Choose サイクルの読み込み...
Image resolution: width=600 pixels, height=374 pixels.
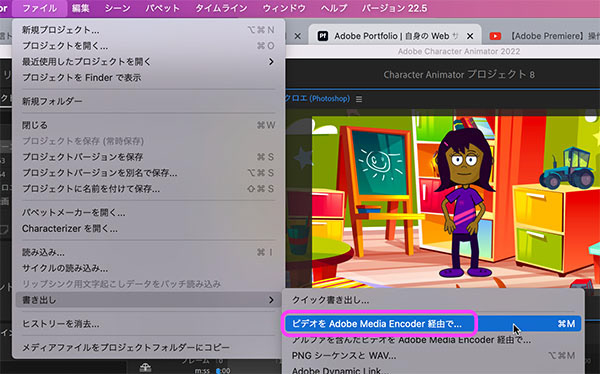148,268
